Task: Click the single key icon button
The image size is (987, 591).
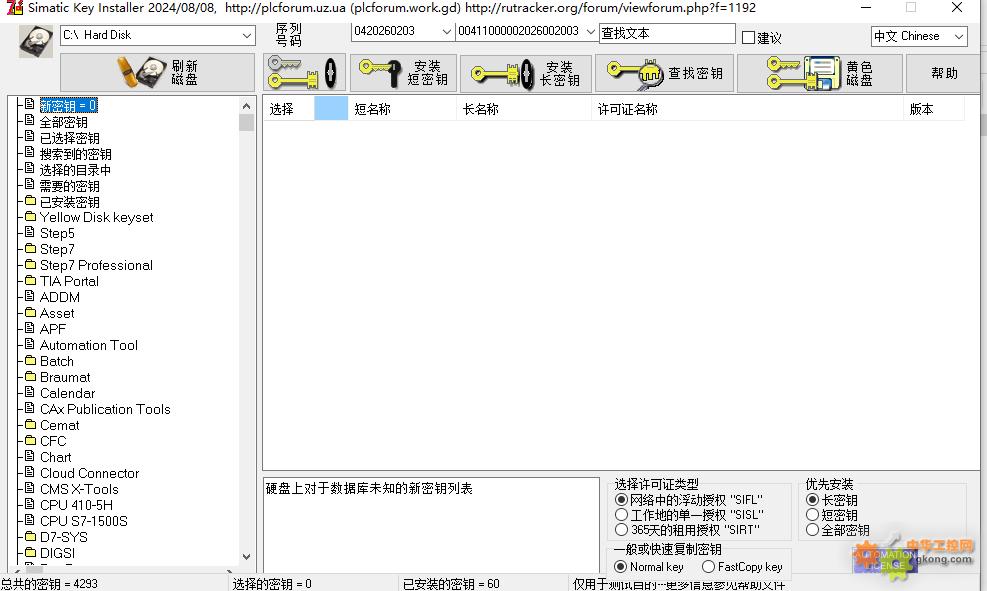Action: click(304, 73)
